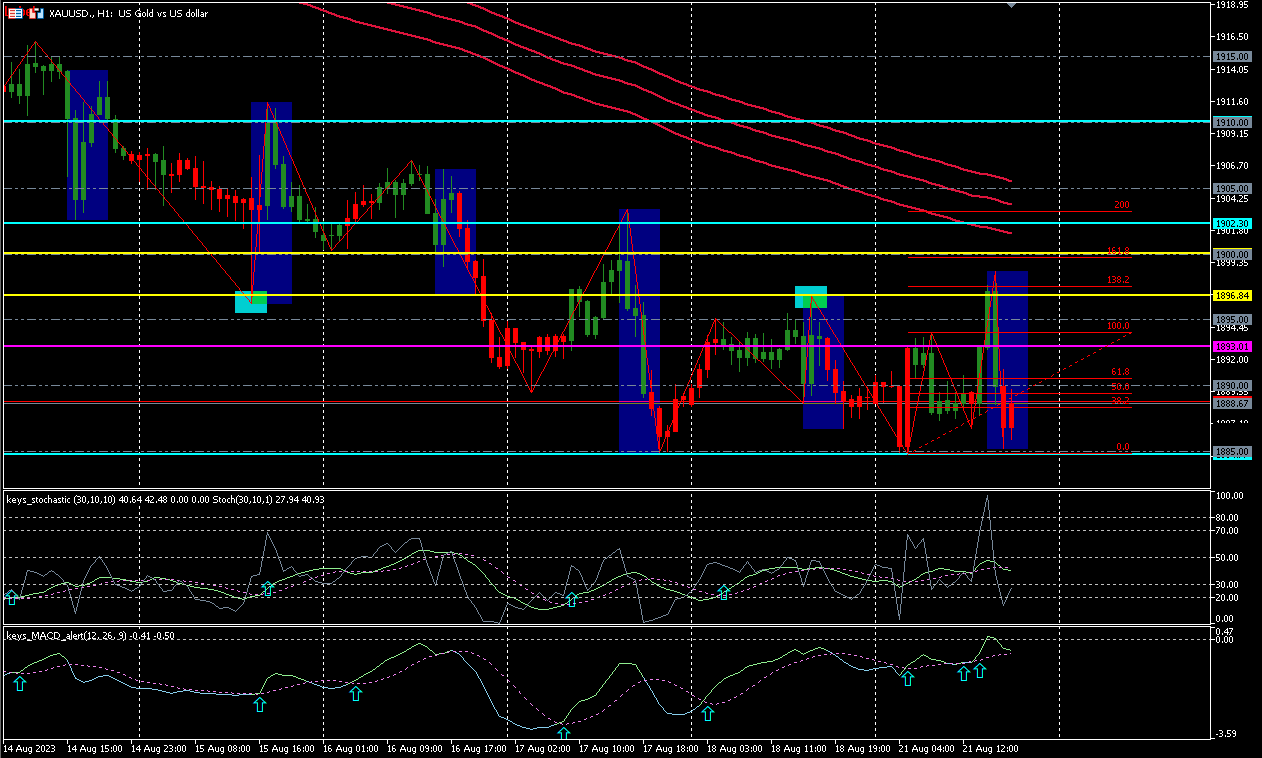Select the cyan 1902.30 price label
The width and height of the screenshot is (1262, 758).
click(x=1232, y=223)
